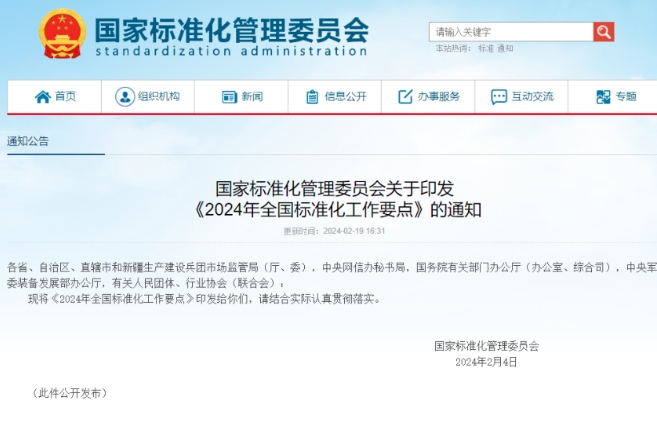This screenshot has height=421, width=657.
Task: Open the 新闻 navigation item
Action: pyautogui.click(x=241, y=97)
